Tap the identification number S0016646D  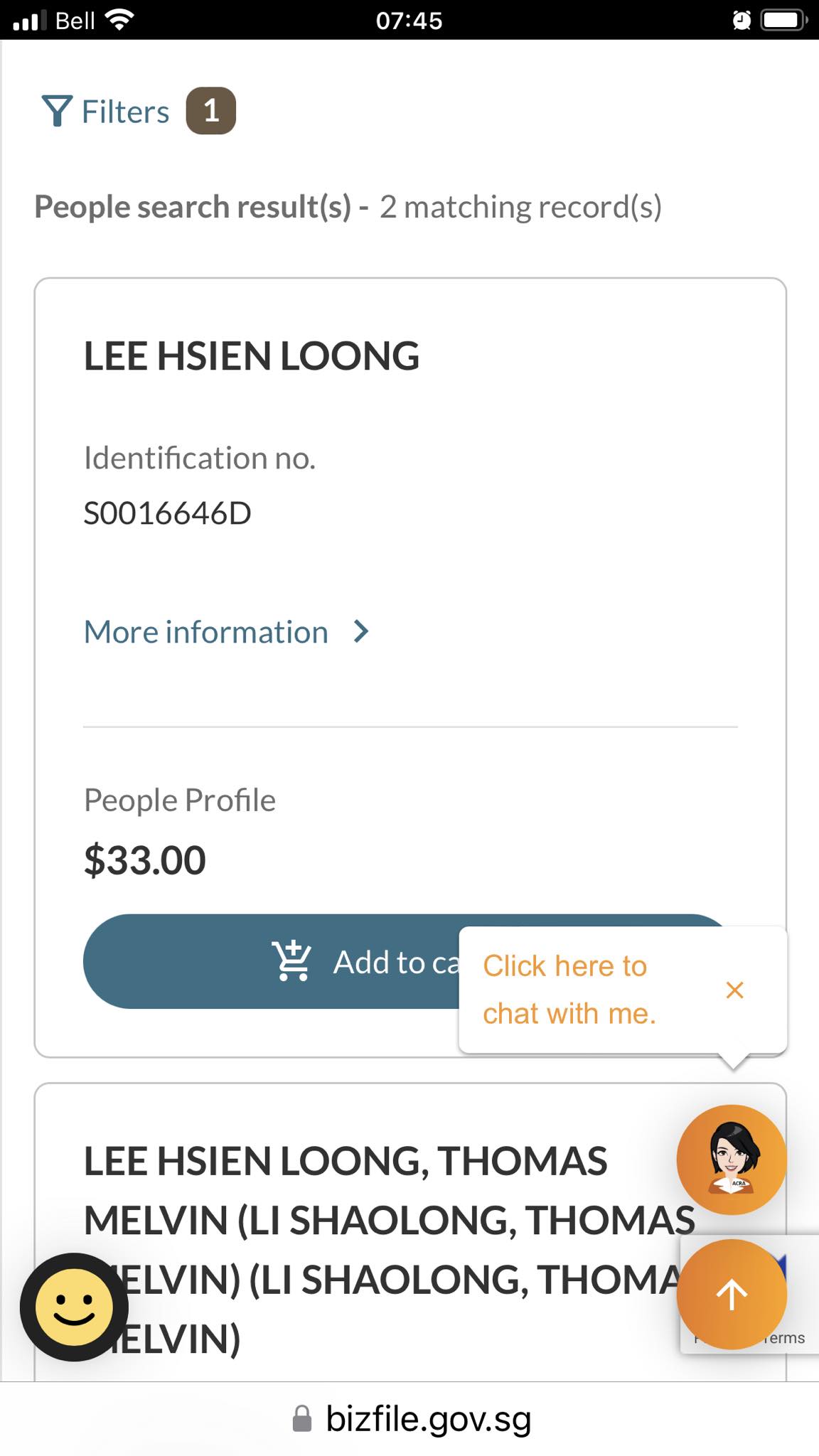click(x=168, y=513)
